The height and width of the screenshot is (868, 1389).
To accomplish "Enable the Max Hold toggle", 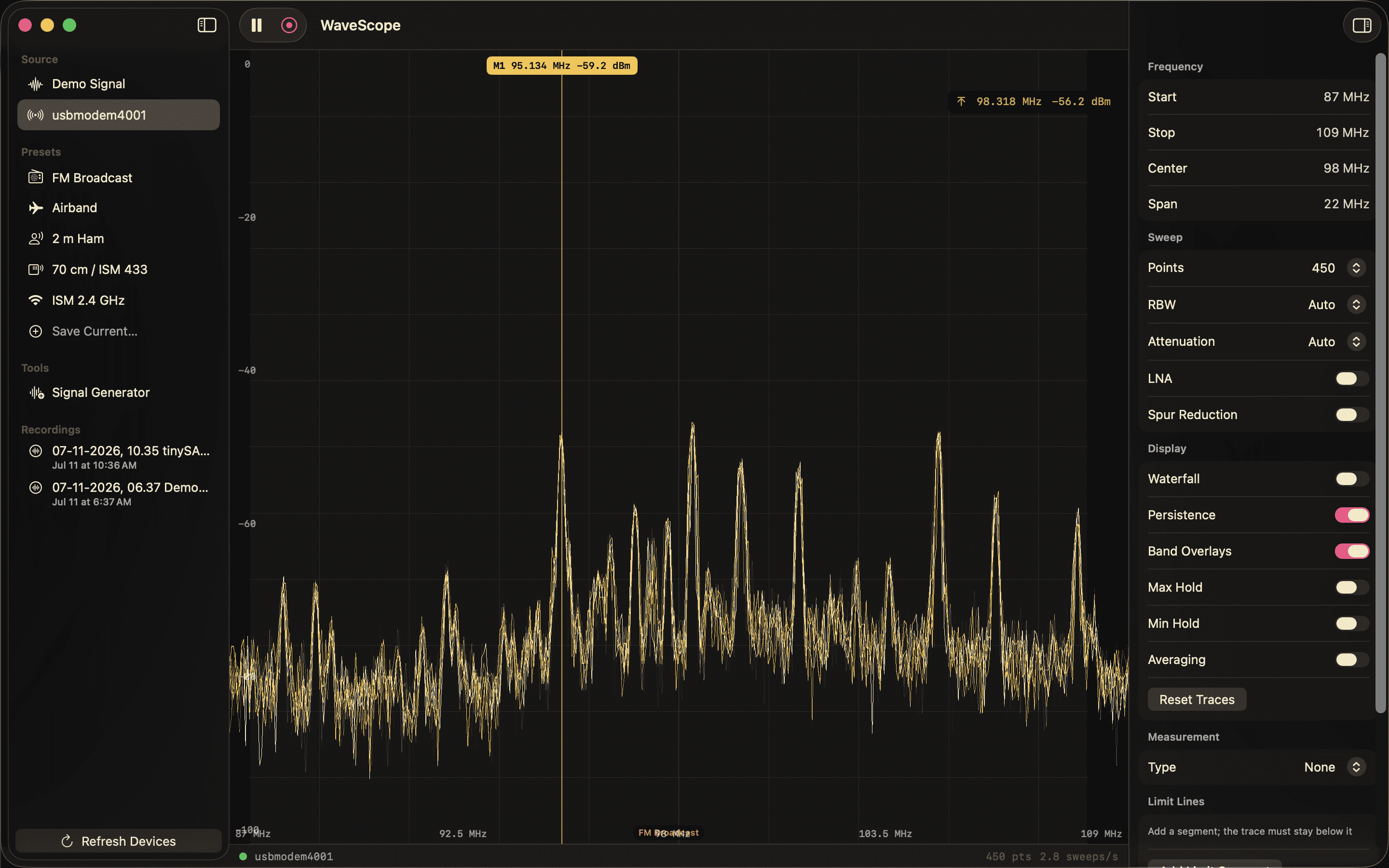I will pos(1352,587).
